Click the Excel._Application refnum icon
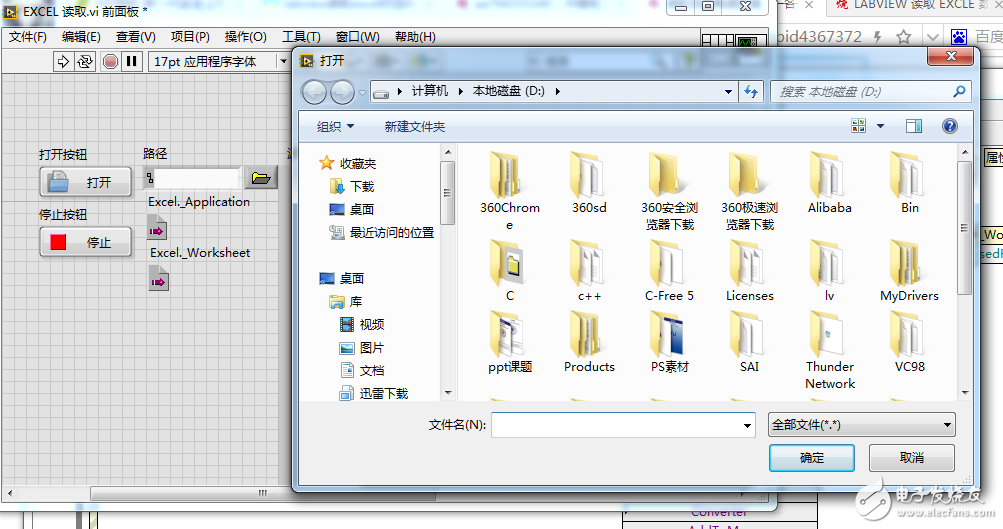The image size is (1003, 529). [x=157, y=229]
